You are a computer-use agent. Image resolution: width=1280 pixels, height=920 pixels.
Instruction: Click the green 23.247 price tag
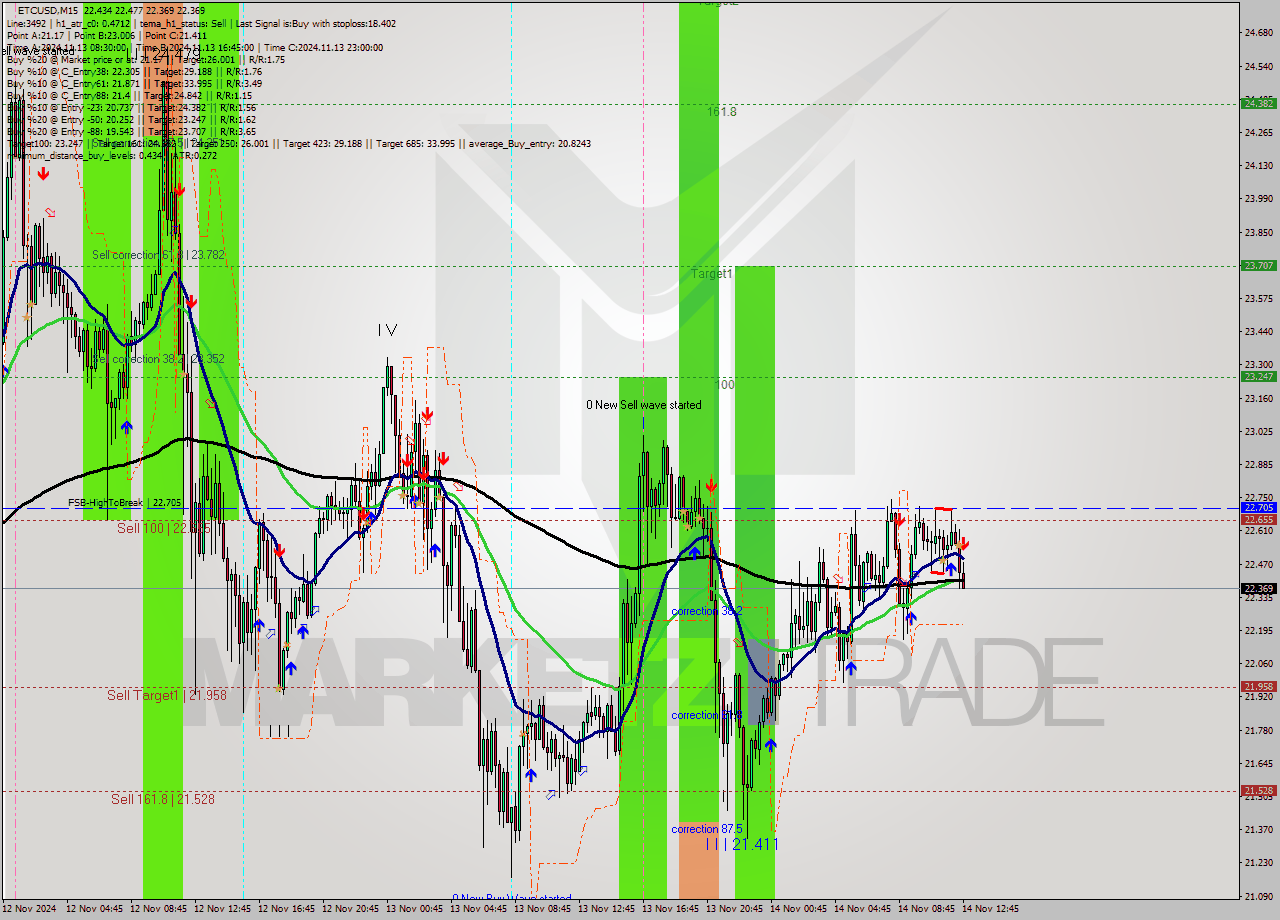point(1258,376)
